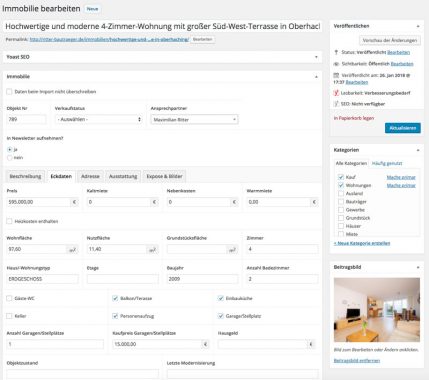Click the Yoast SEO icon next to Nicht verfügbar
The image size is (429, 380).
pyautogui.click(x=336, y=104)
